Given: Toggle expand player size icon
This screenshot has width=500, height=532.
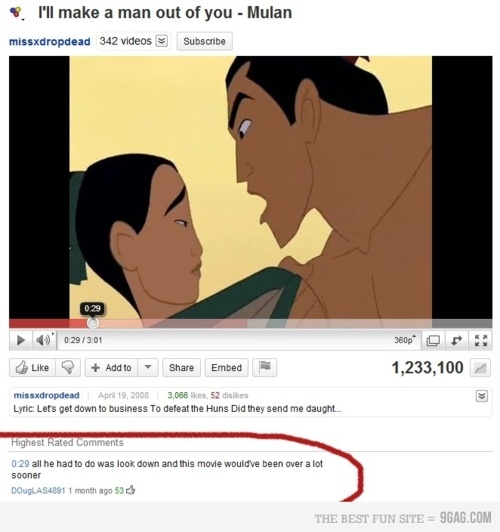Looking at the screenshot, I should tap(457, 340).
